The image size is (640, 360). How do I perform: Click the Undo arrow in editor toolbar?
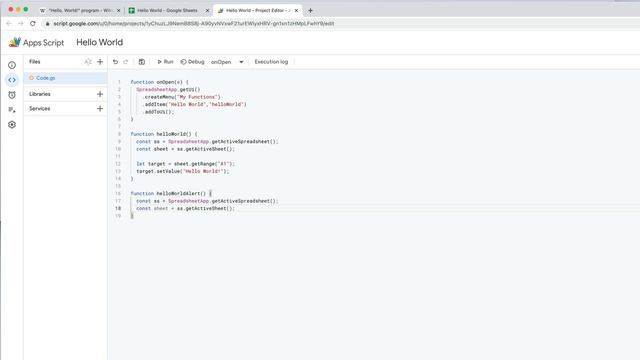(115, 62)
